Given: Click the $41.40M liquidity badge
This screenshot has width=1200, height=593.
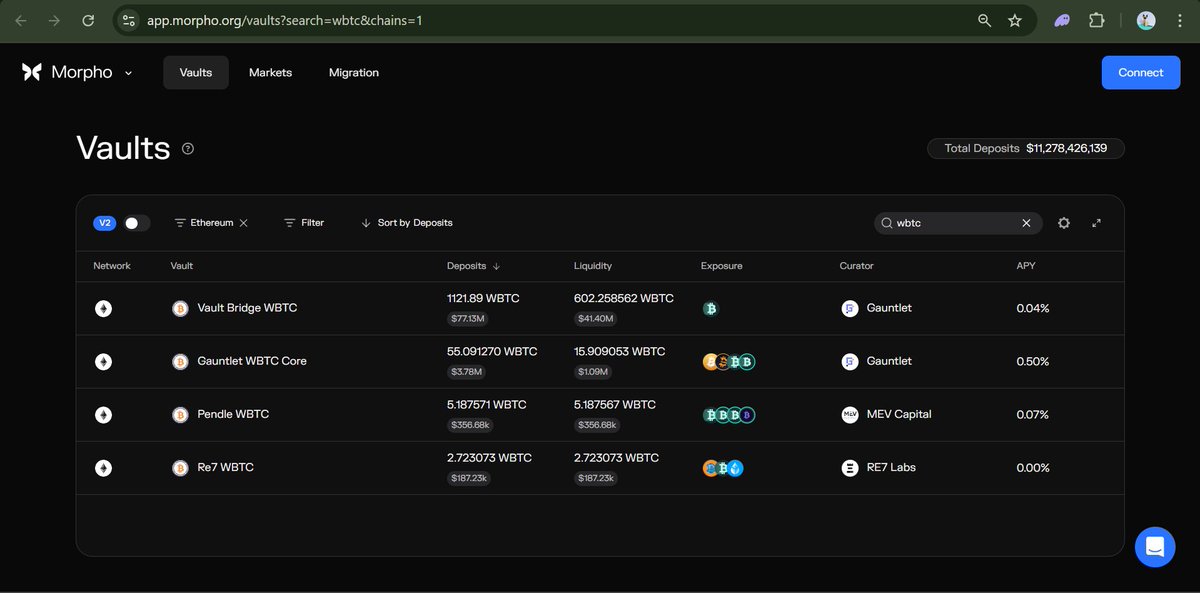Looking at the screenshot, I should pos(595,319).
